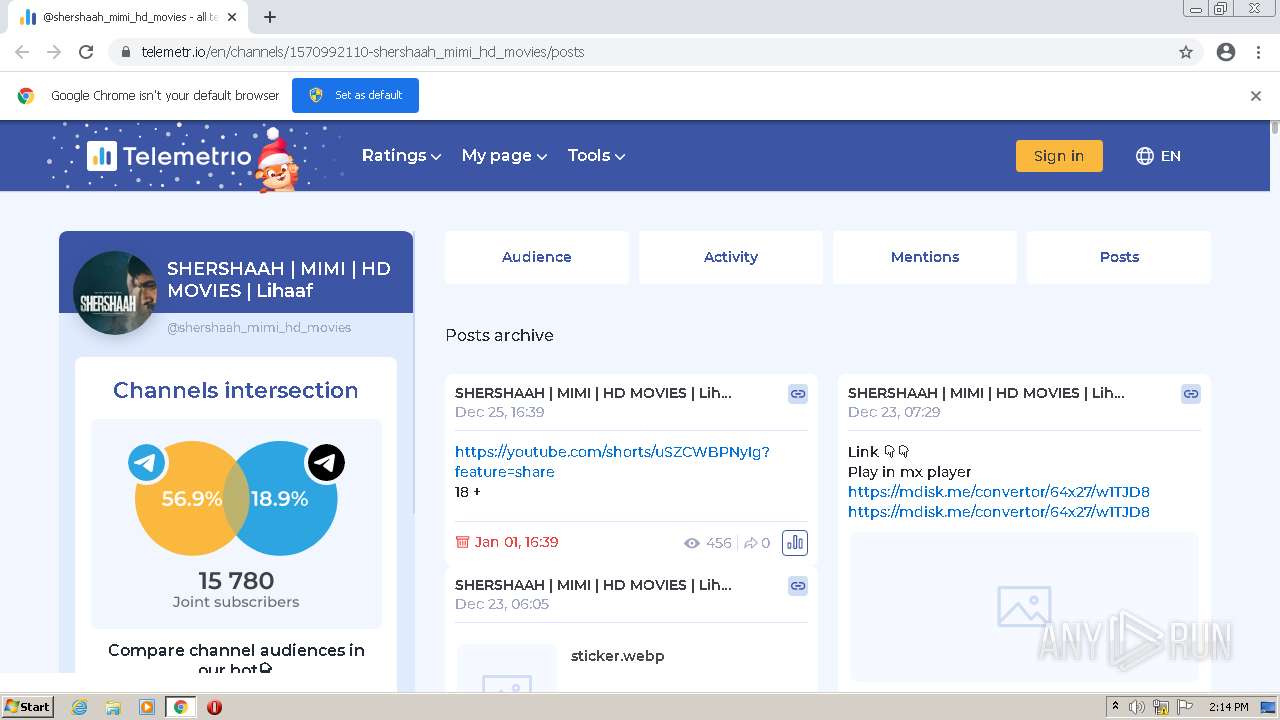Open the media player taskbar icon

tap(147, 707)
